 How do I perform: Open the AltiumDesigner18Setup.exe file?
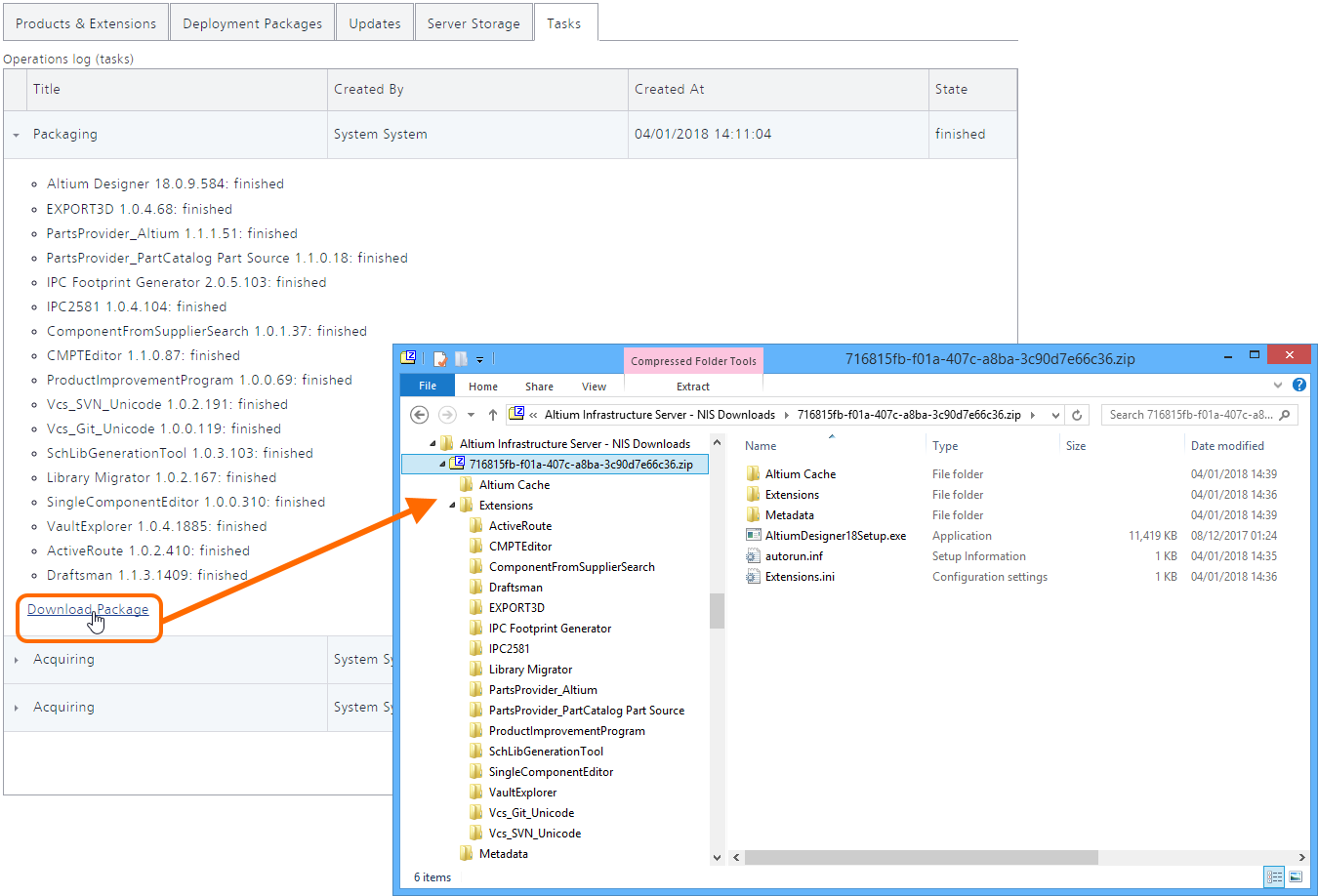(x=835, y=536)
